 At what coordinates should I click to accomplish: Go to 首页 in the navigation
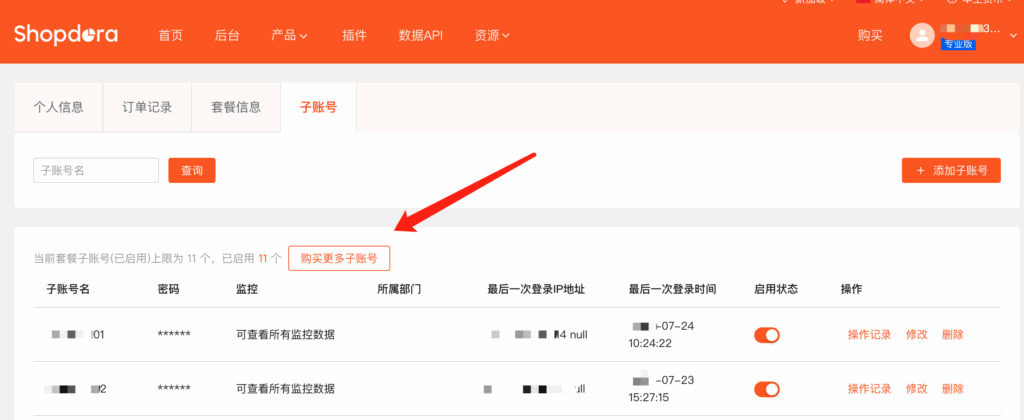pyautogui.click(x=170, y=35)
